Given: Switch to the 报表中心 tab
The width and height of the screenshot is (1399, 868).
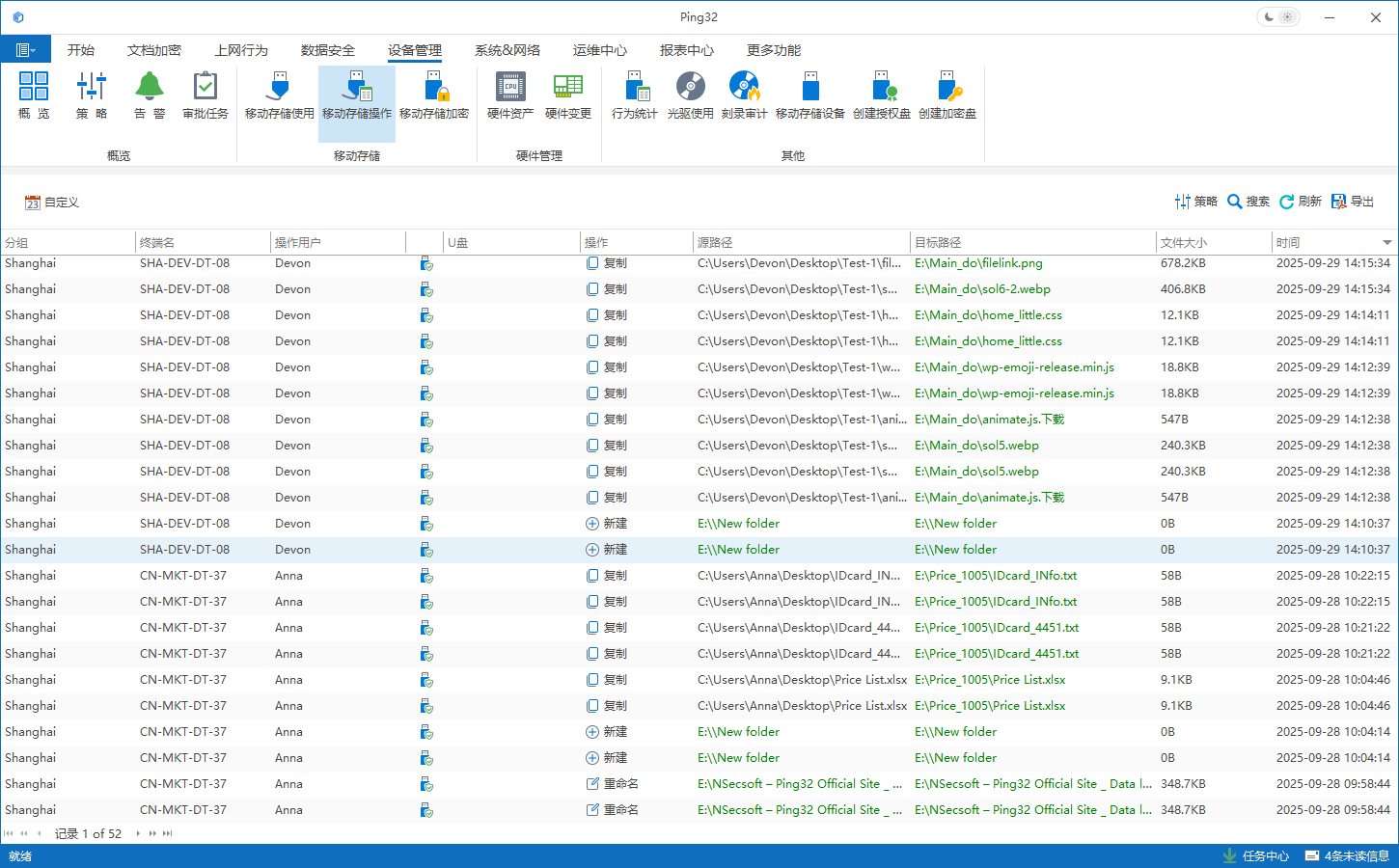Looking at the screenshot, I should [686, 50].
